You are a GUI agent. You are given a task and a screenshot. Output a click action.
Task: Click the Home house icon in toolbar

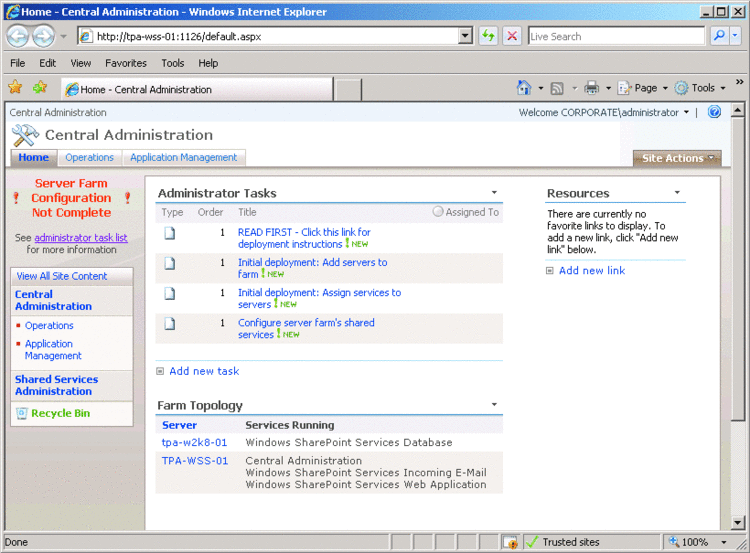[524, 88]
